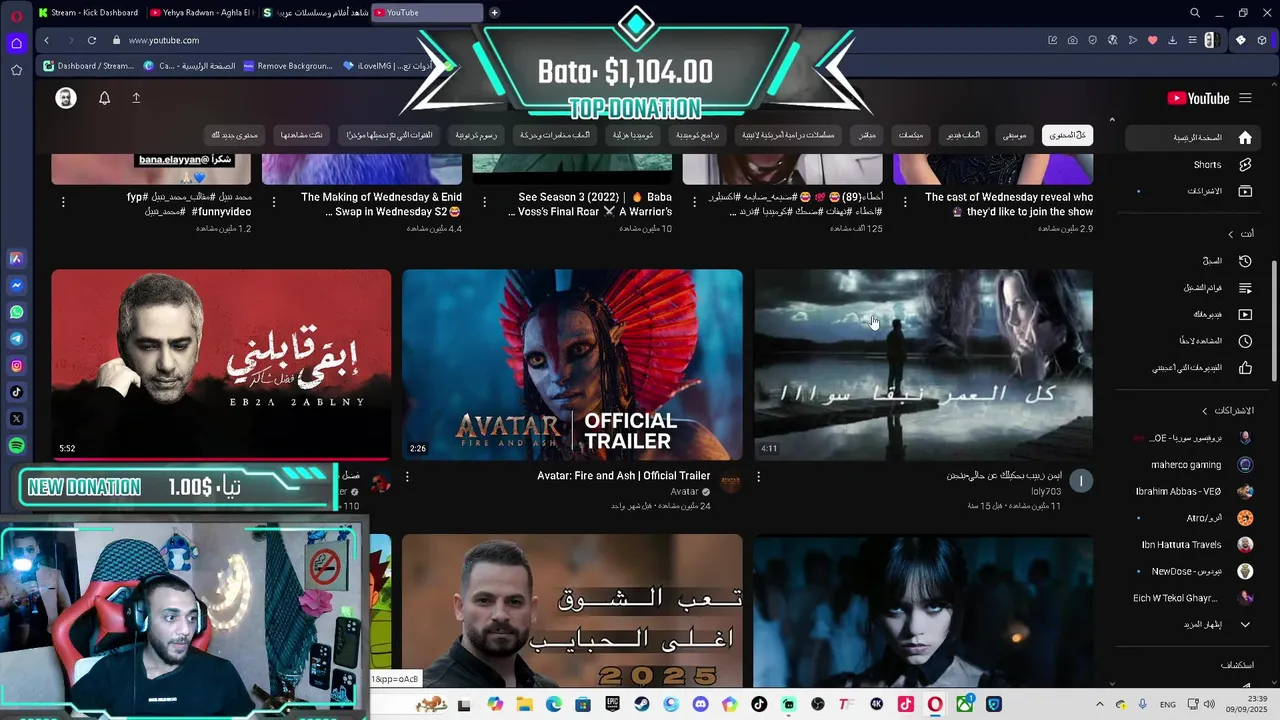Open options for Making of Wednesday video
This screenshot has height=720, width=1280.
tap(273, 201)
